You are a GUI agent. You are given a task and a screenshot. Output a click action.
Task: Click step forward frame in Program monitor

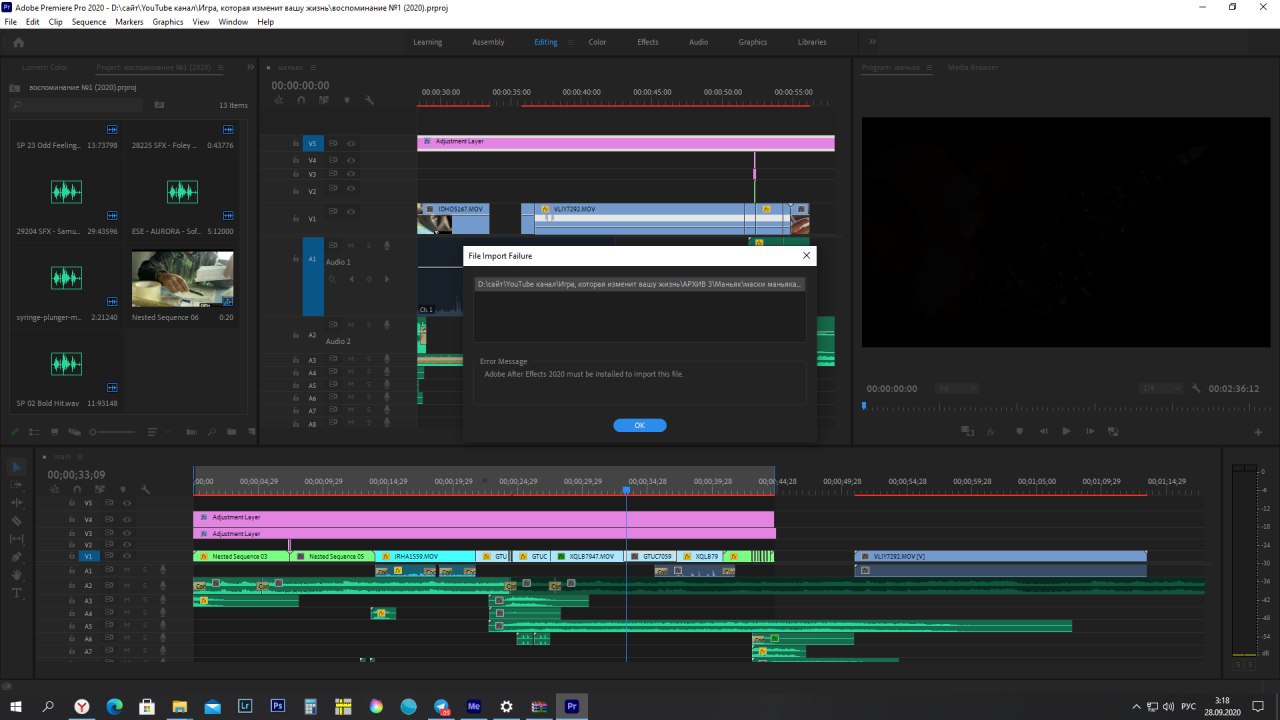[x=1090, y=431]
